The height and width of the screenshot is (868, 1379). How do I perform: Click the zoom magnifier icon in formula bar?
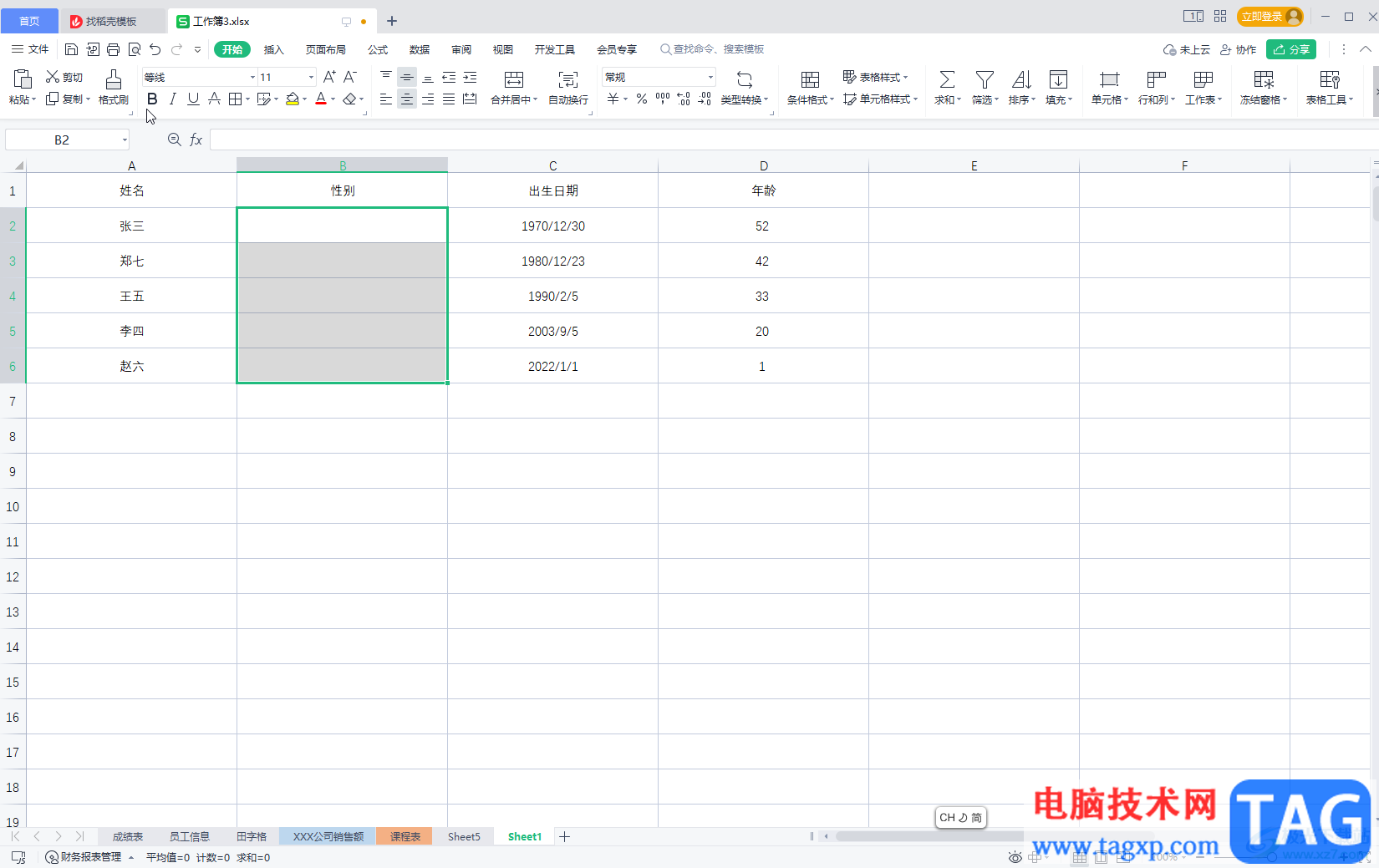click(174, 140)
